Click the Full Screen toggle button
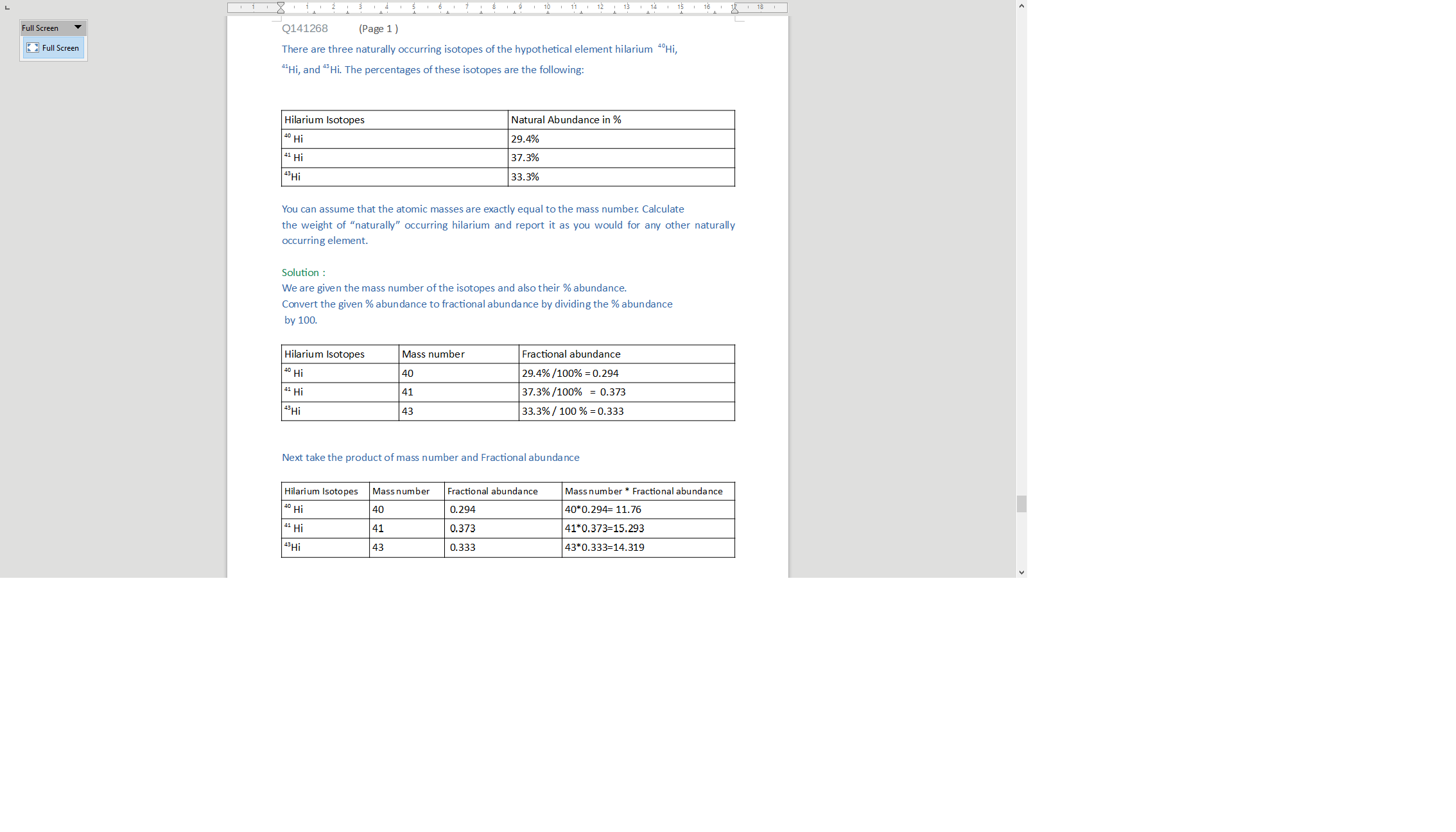Viewport: 1456px width, 832px height. 53,48
